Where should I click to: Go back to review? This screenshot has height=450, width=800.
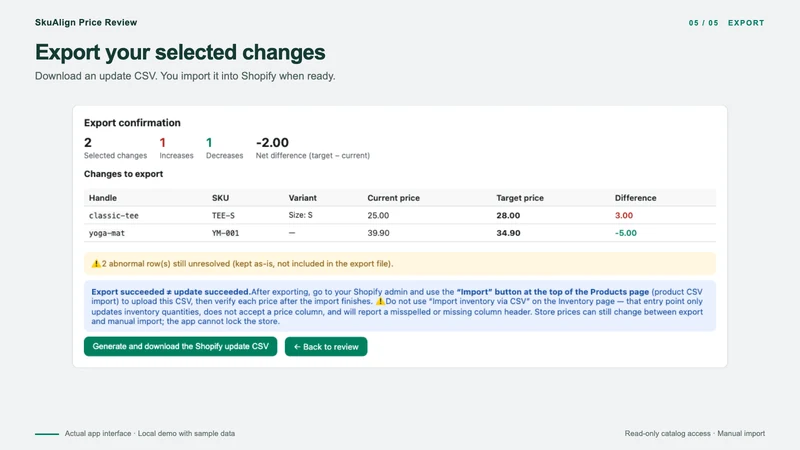tap(326, 346)
